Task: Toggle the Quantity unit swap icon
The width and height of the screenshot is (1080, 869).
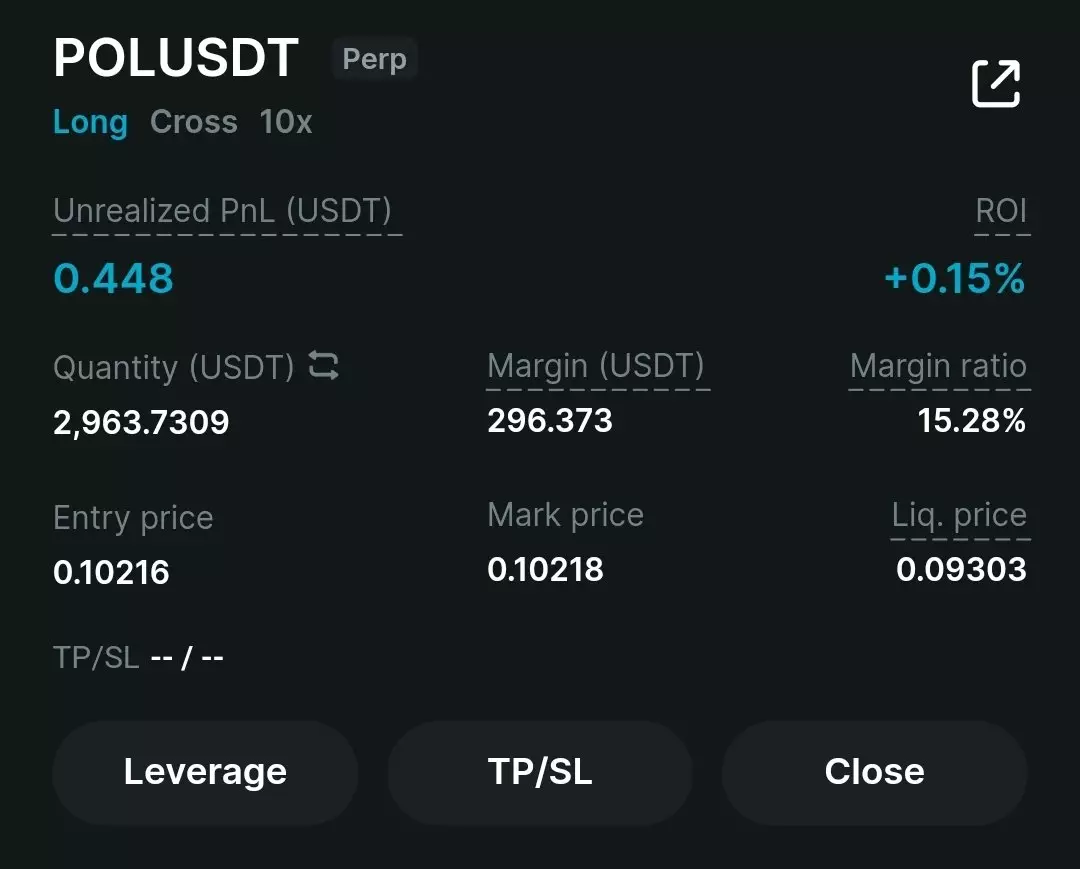Action: [323, 365]
